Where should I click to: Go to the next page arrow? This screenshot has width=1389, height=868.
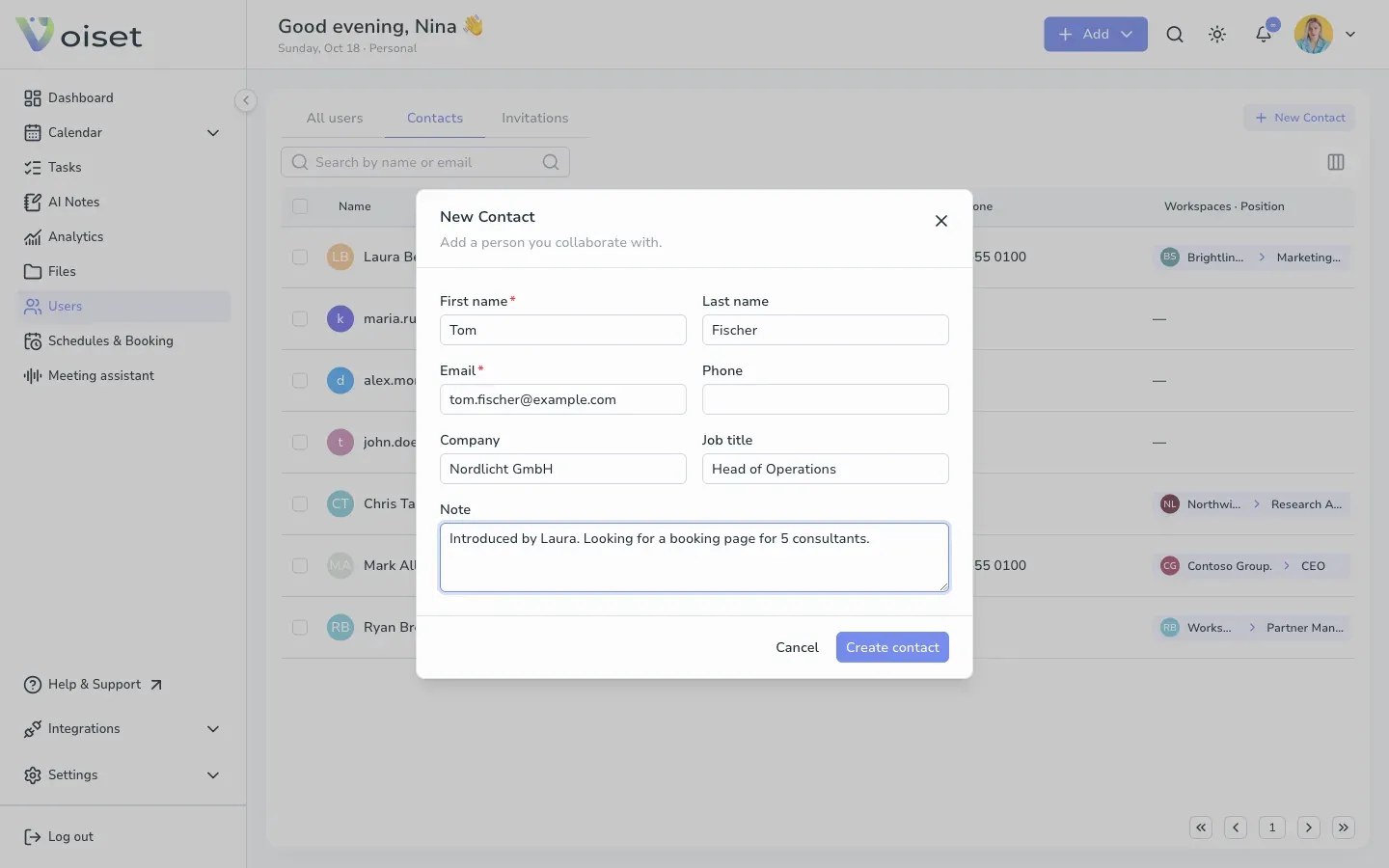pos(1309,827)
